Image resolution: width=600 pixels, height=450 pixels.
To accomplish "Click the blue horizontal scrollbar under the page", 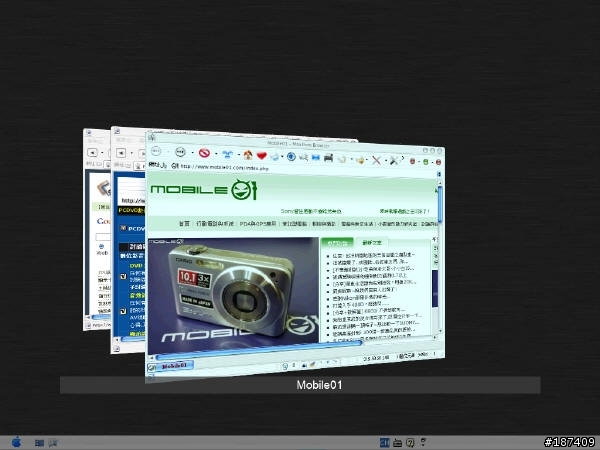I will click(258, 351).
